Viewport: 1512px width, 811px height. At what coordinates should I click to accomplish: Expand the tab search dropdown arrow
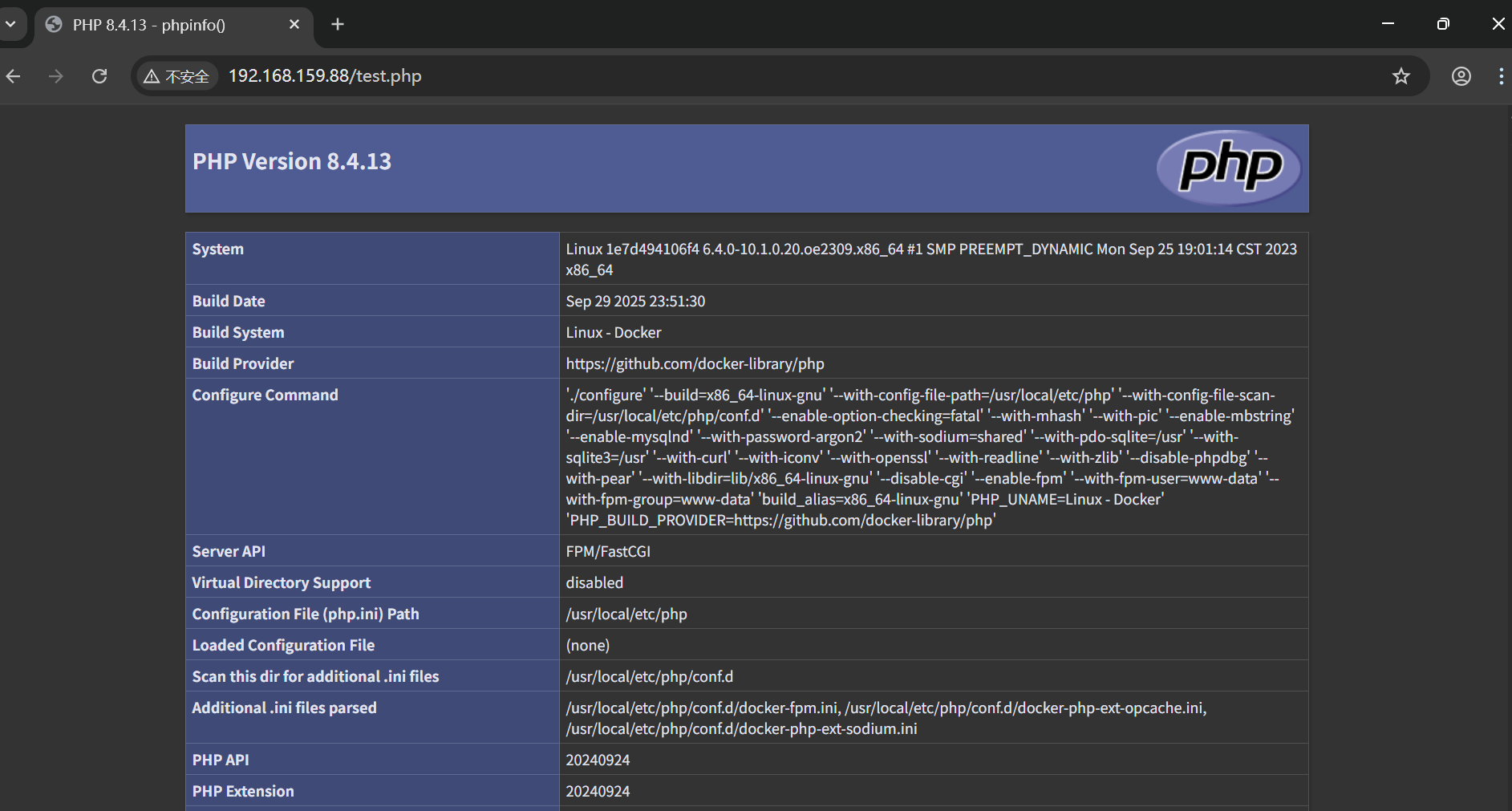click(10, 24)
